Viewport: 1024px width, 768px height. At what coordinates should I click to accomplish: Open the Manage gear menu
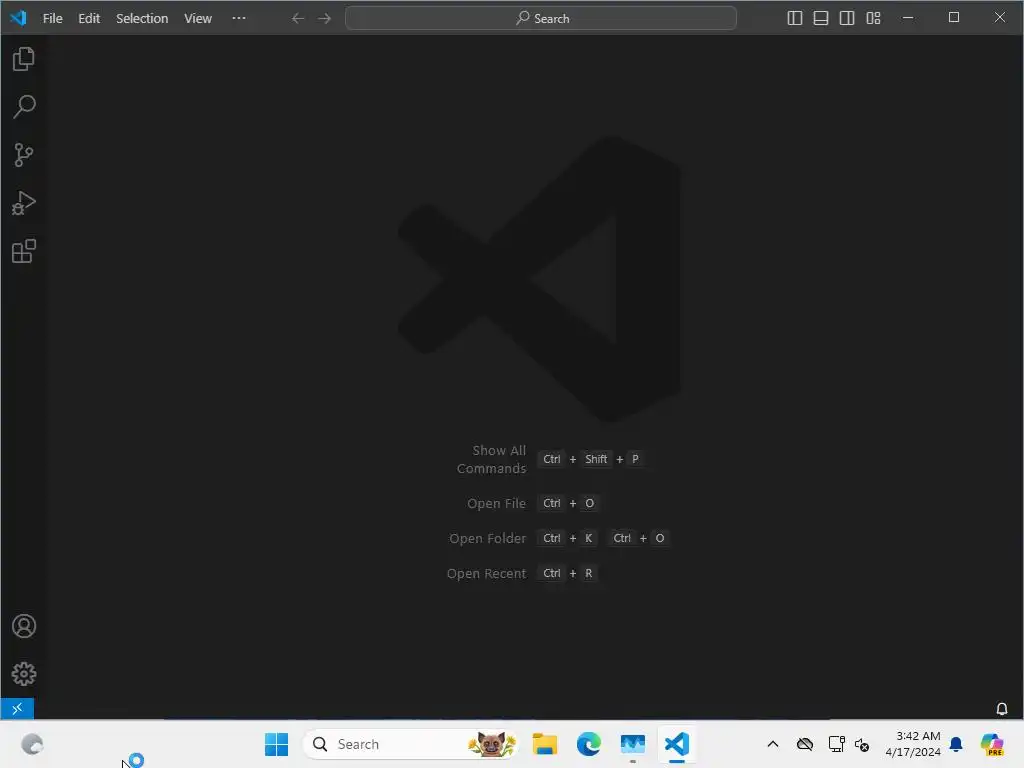click(24, 673)
